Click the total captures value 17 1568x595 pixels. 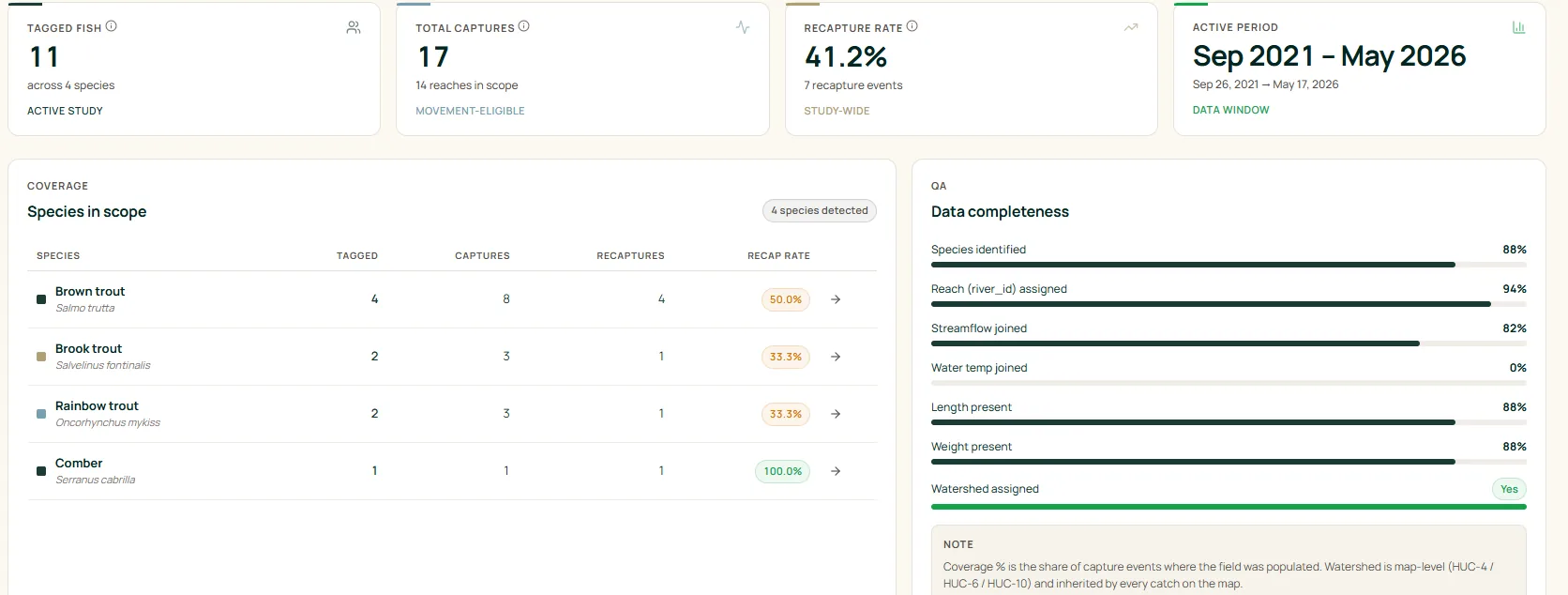click(x=433, y=57)
